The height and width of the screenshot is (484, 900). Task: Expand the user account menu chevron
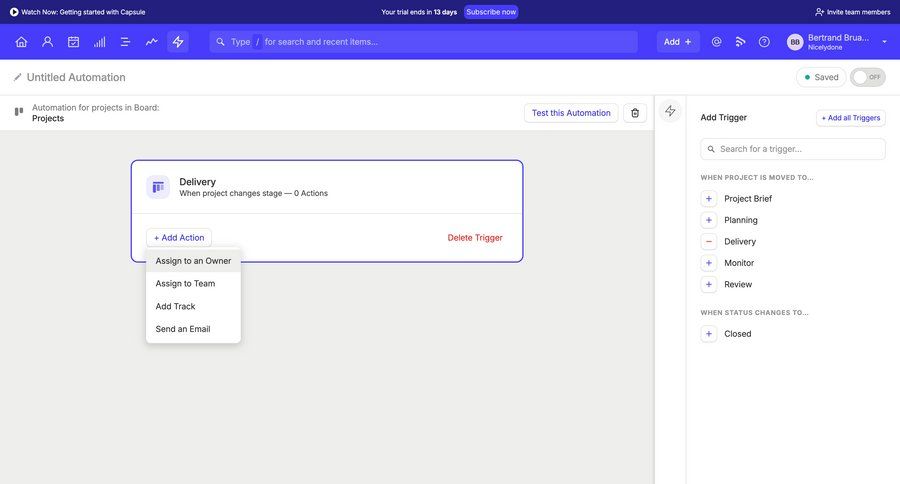click(884, 42)
